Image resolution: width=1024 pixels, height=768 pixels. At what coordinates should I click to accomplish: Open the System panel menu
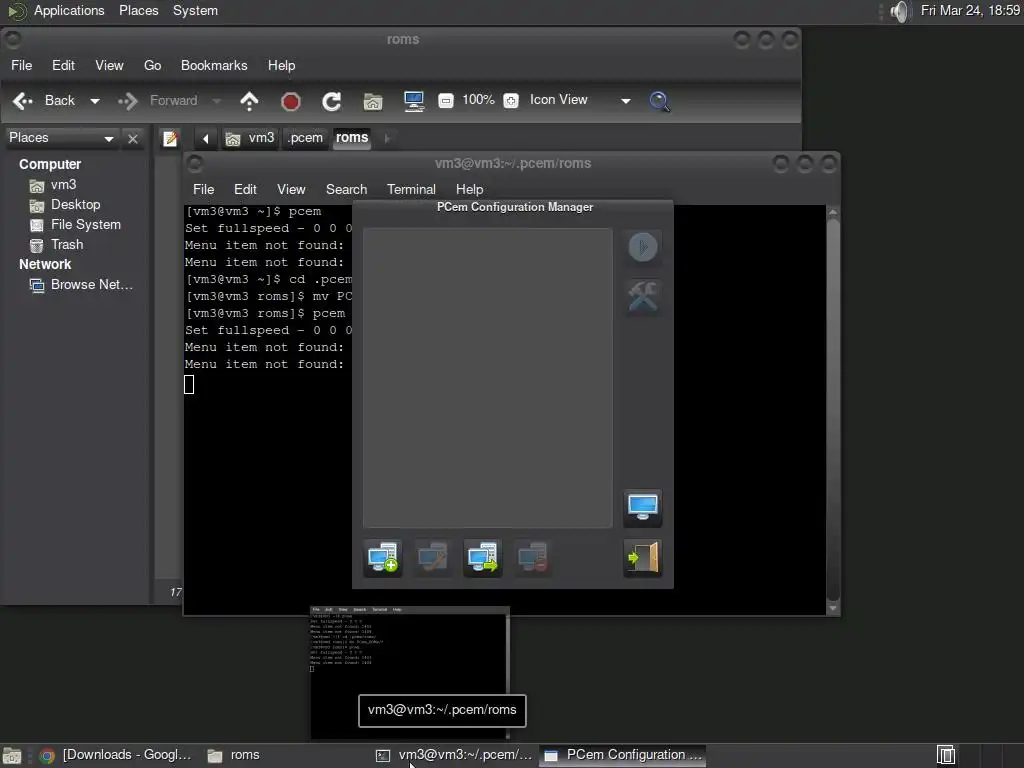coord(195,11)
